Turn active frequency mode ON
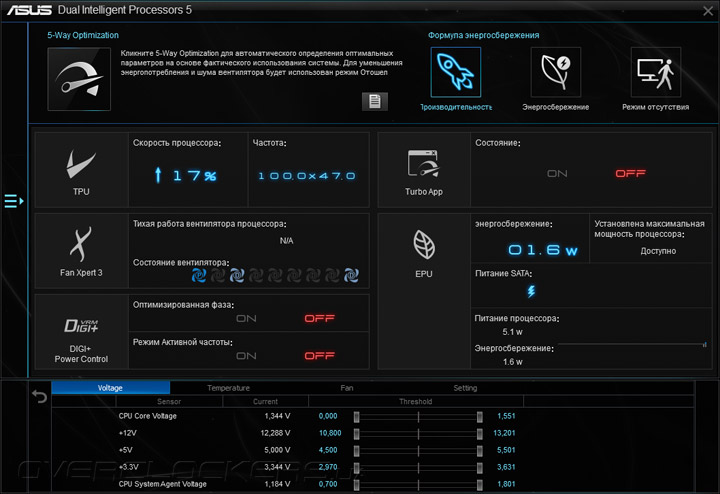 tap(246, 356)
